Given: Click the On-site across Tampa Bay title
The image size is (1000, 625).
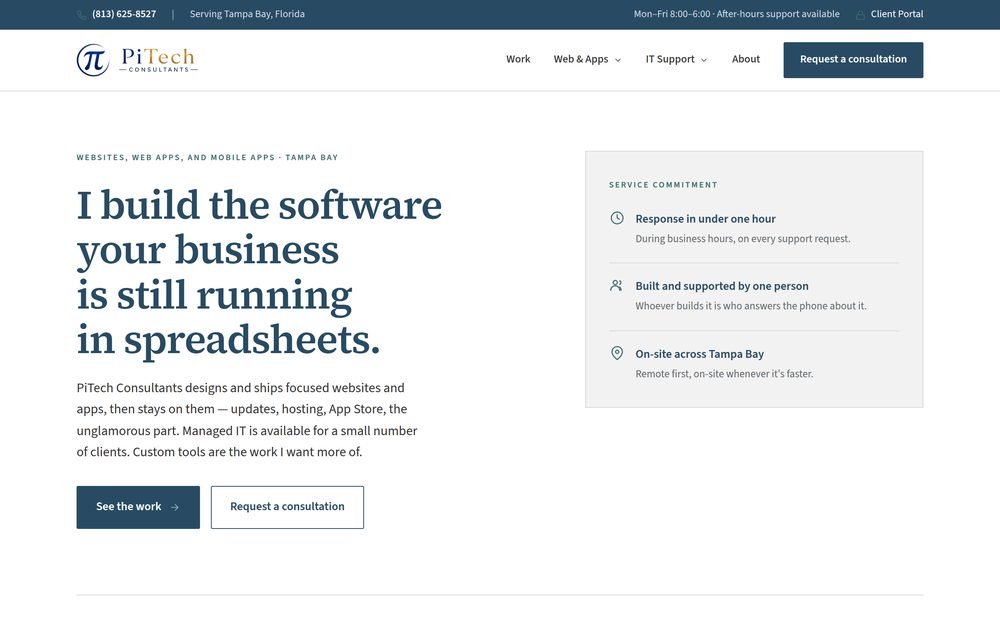Looking at the screenshot, I should [699, 354].
